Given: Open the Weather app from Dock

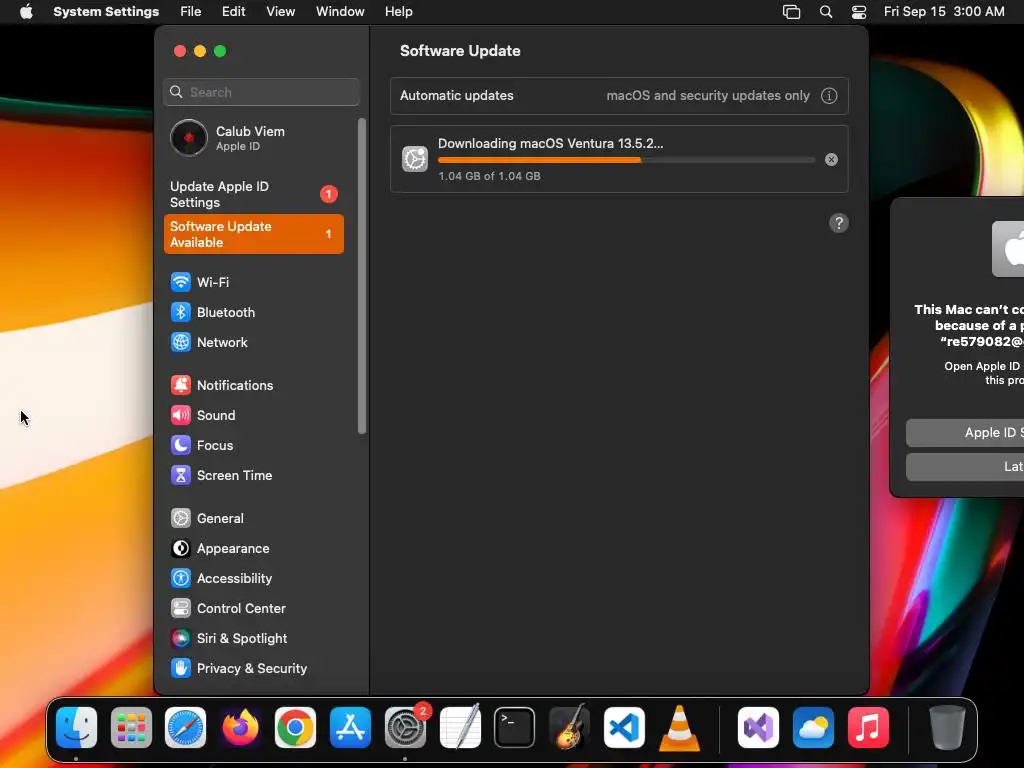Looking at the screenshot, I should pos(813,727).
